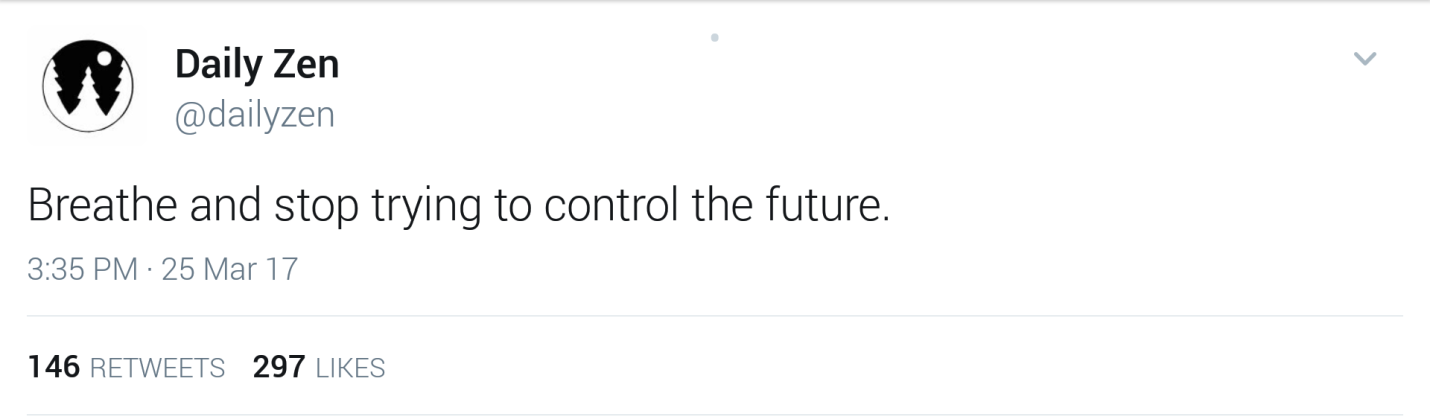Click the @dailyzen handle
1430x419 pixels.
254,116
